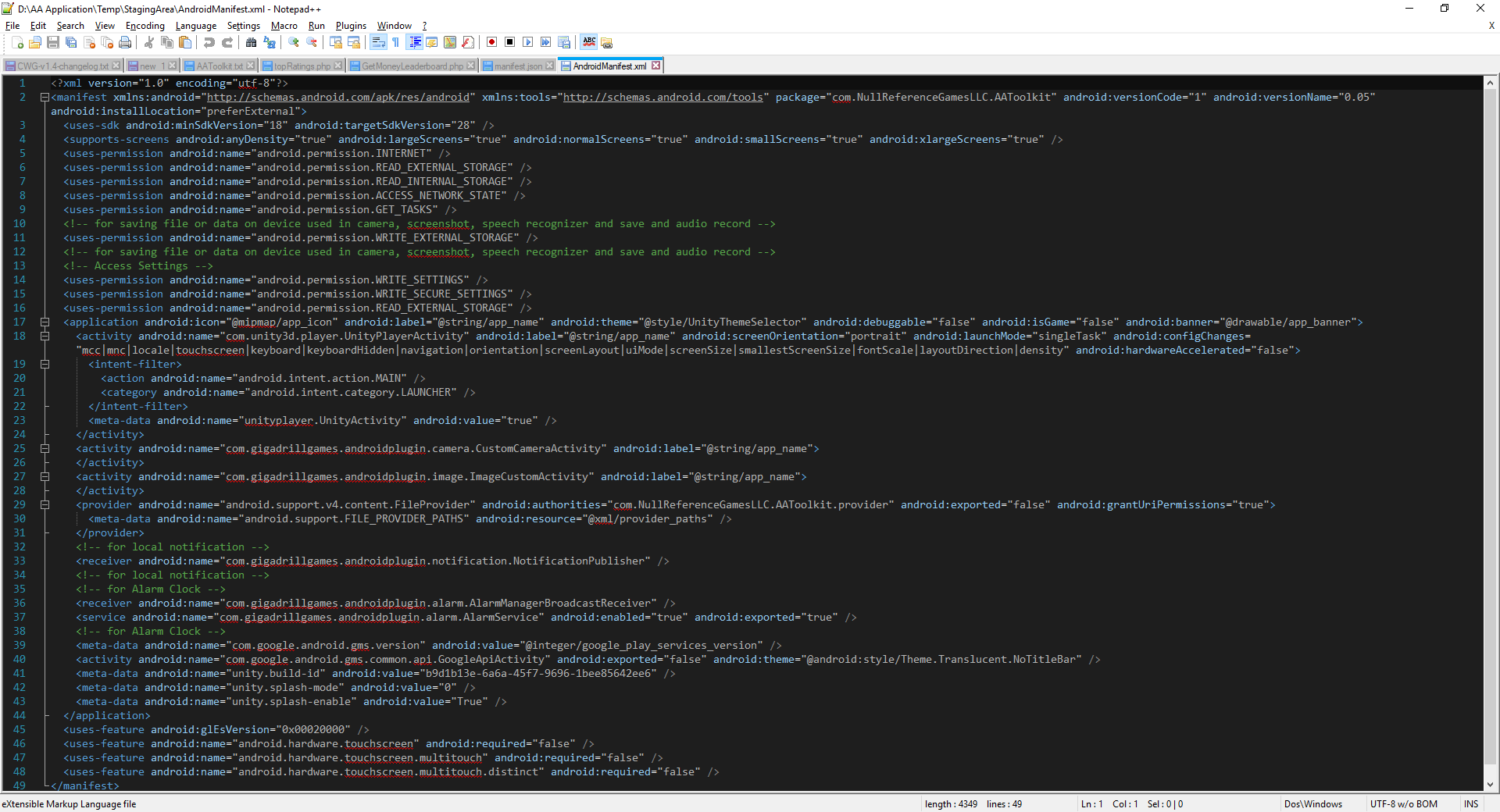This screenshot has height=812, width=1500.
Task: Toggle word wrap in the toolbar
Action: pos(378,43)
